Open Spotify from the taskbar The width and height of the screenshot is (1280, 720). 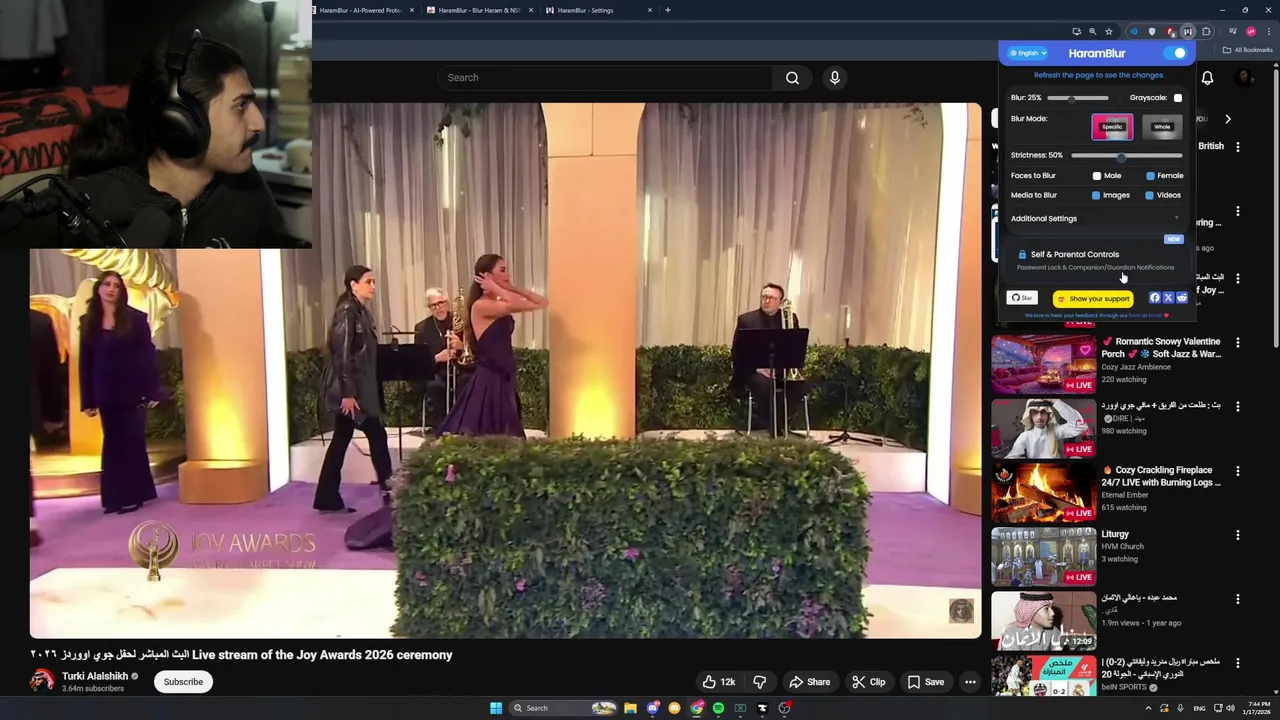click(x=718, y=708)
